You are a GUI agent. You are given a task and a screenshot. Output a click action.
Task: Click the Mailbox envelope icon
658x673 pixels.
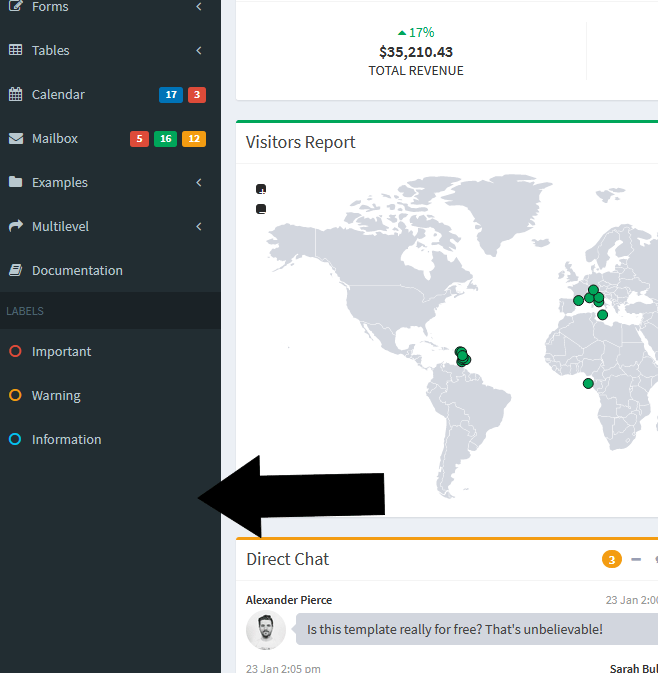pos(16,138)
